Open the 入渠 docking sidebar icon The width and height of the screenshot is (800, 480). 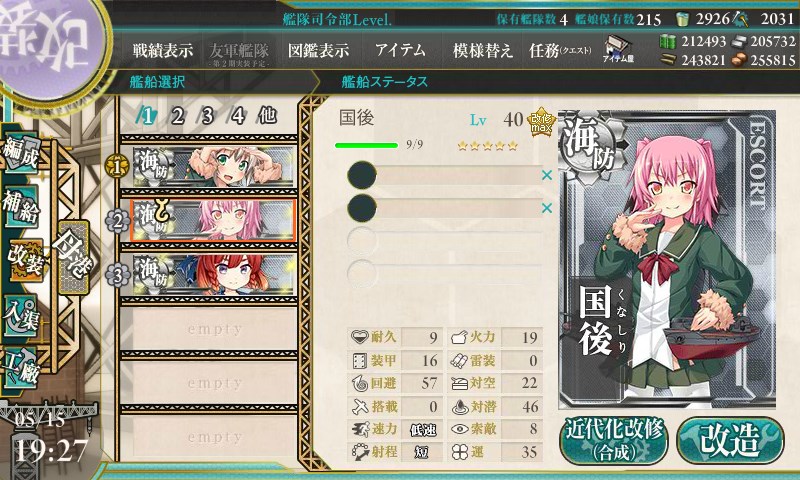tap(21, 315)
